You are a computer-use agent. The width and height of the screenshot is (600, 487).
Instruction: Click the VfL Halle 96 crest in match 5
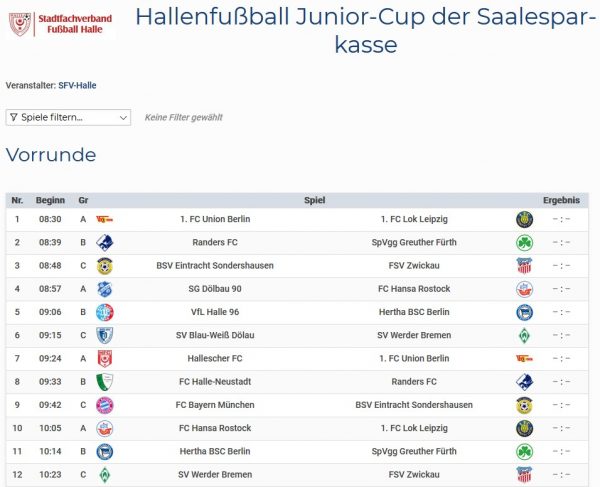point(104,312)
